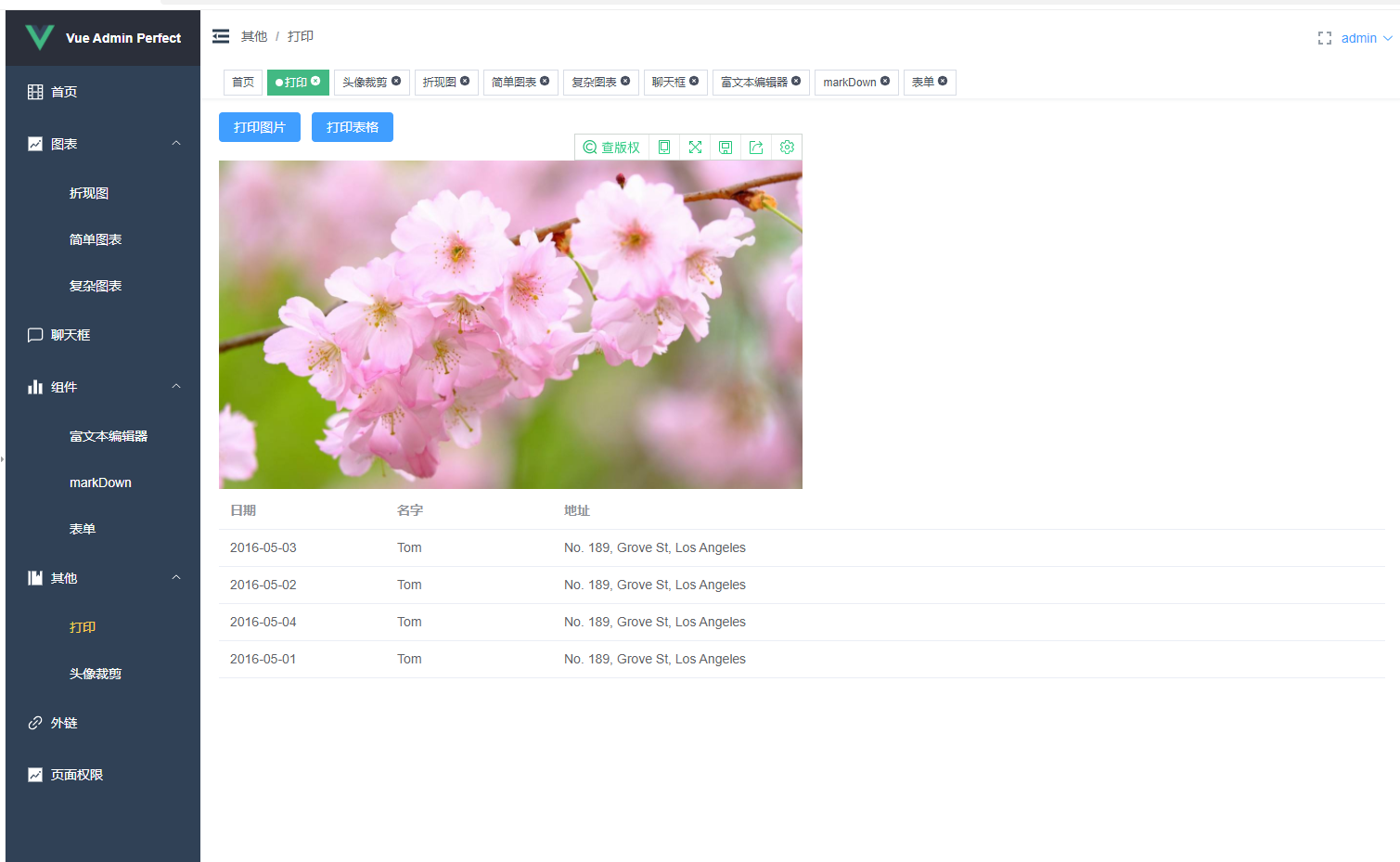Click the 图表 chart icon in sidebar
The height and width of the screenshot is (862, 1400).
35,144
